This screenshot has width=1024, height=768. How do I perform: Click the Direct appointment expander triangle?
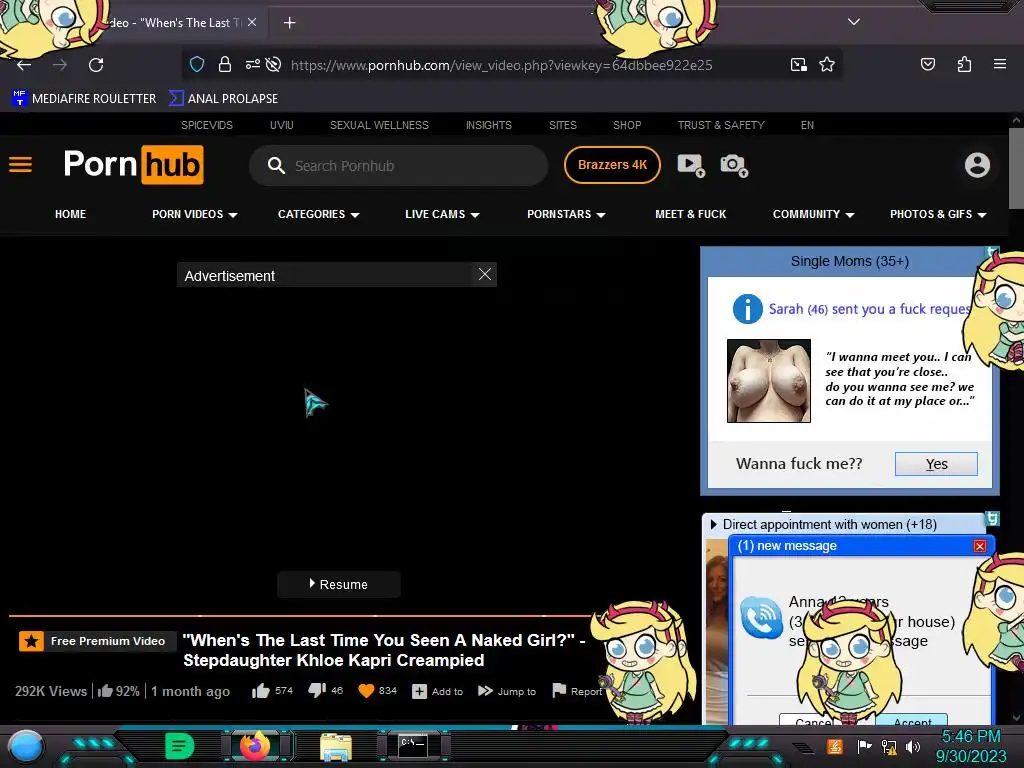coord(713,524)
